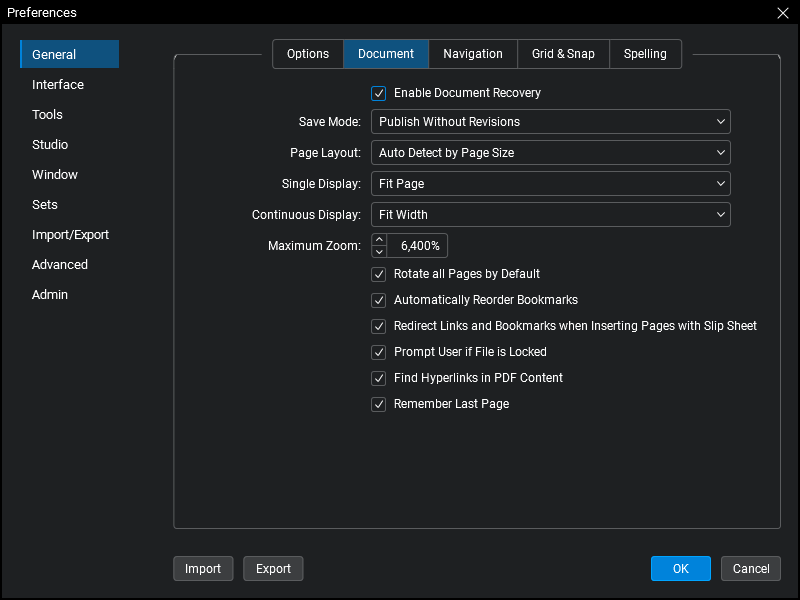Close the Preferences dialog with X

pyautogui.click(x=783, y=13)
